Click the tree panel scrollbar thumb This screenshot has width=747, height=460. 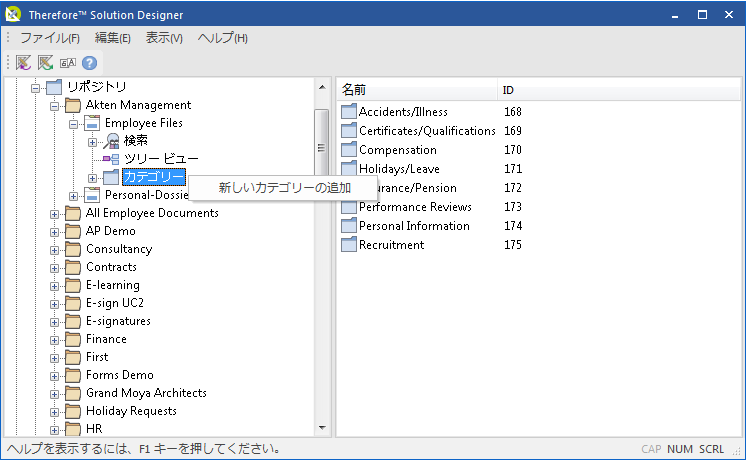(x=322, y=148)
